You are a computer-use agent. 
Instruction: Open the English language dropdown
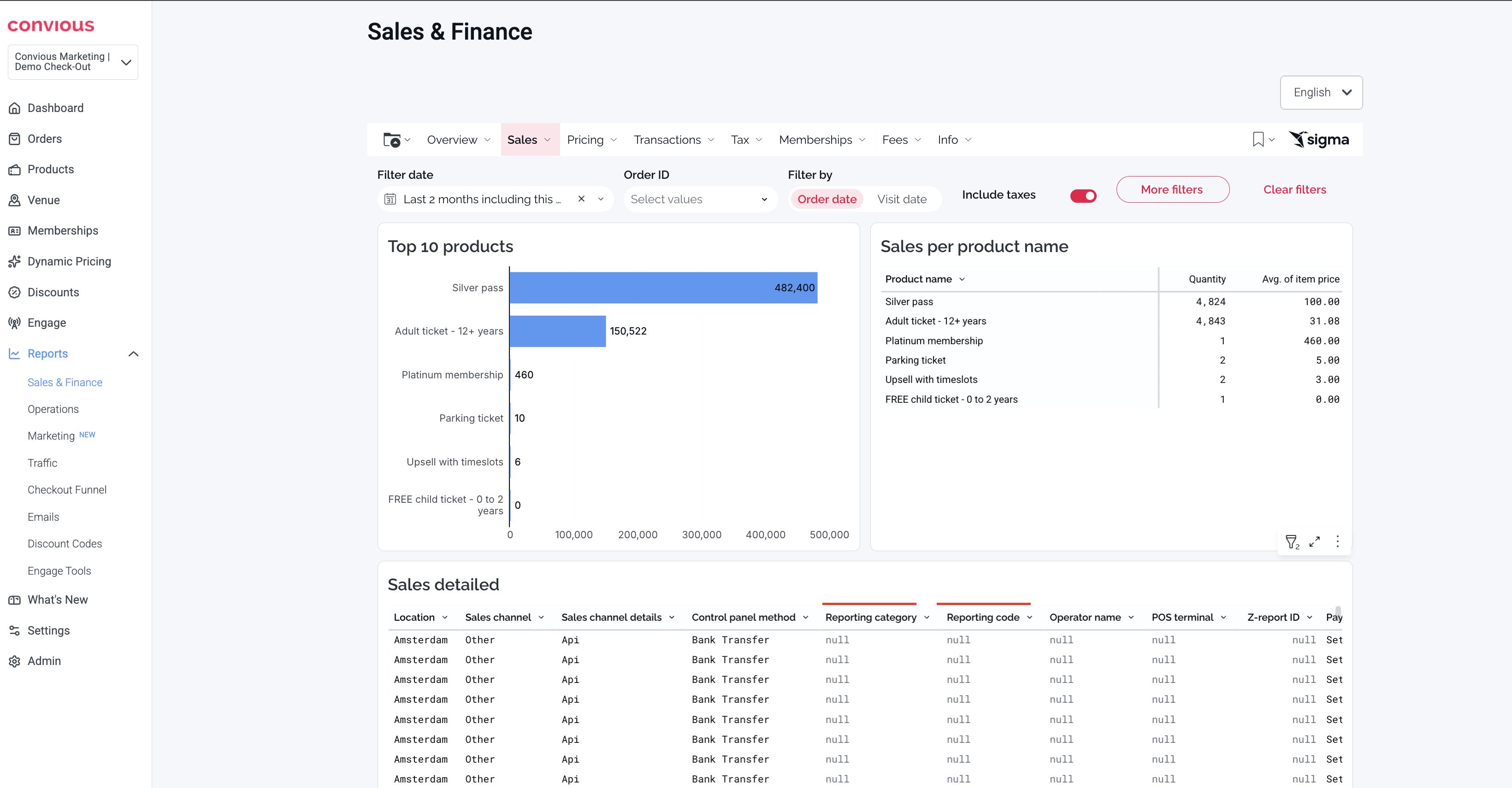[x=1321, y=93]
